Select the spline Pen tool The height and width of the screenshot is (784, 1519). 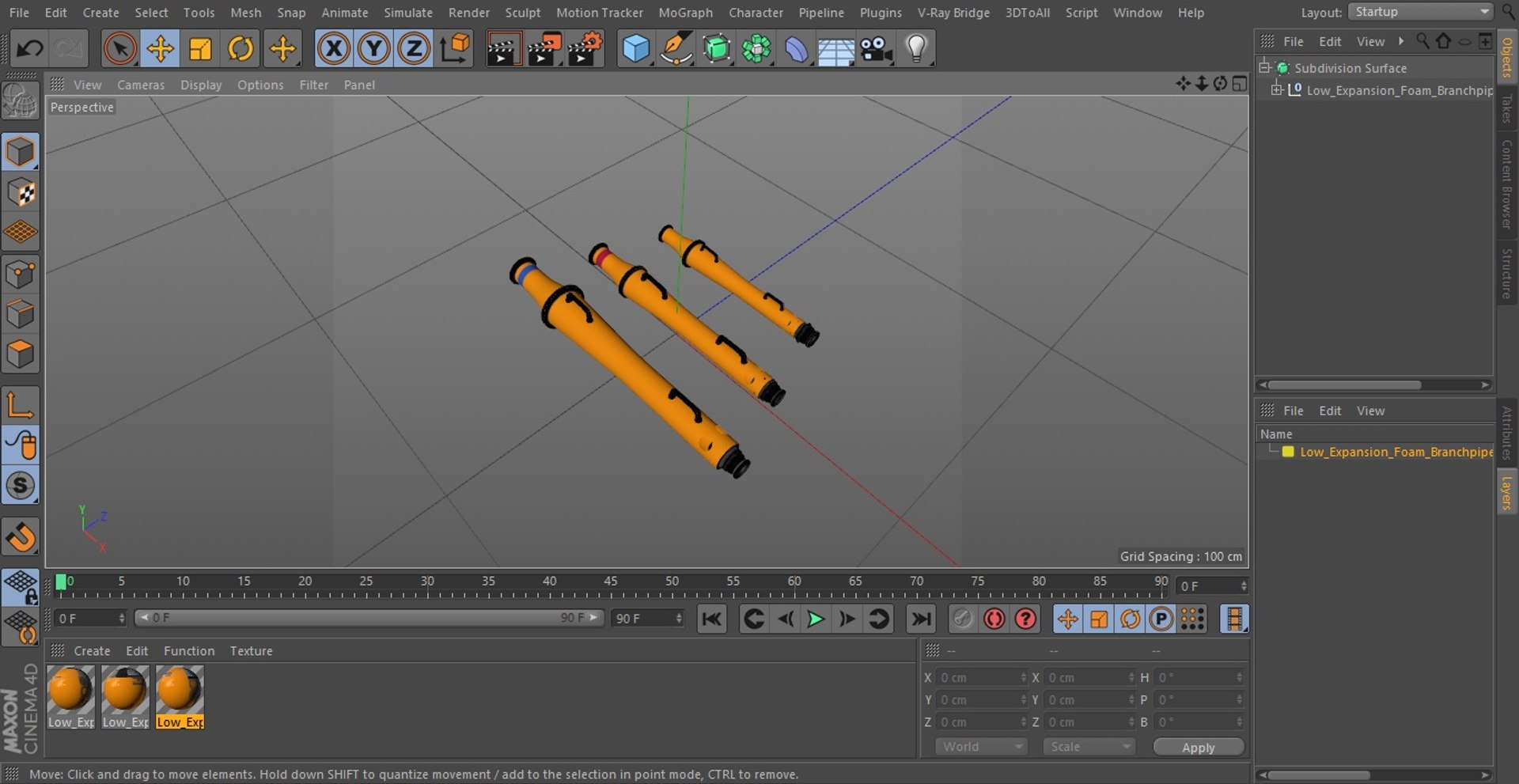(x=676, y=49)
